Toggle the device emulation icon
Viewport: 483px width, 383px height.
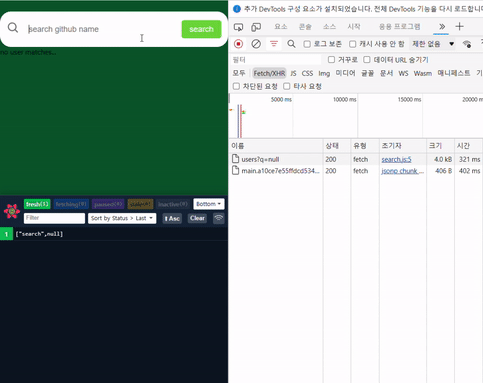tap(256, 27)
